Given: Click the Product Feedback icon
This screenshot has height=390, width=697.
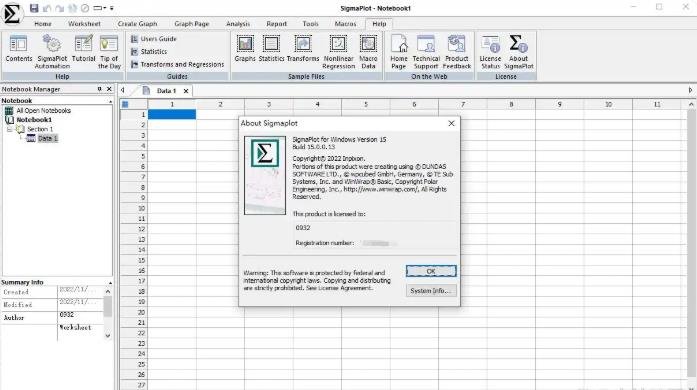Looking at the screenshot, I should coord(457,52).
